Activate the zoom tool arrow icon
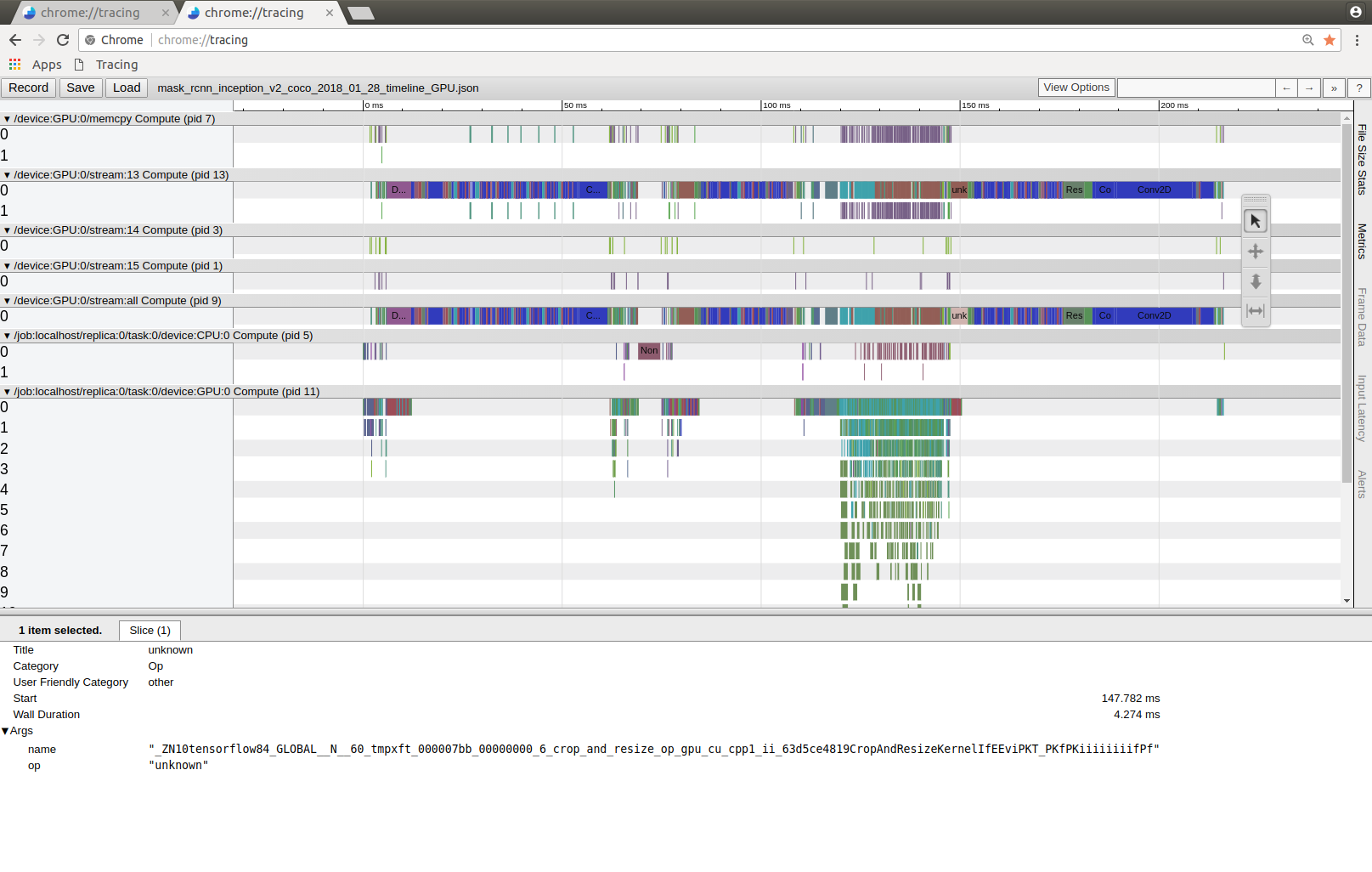 click(x=1255, y=281)
